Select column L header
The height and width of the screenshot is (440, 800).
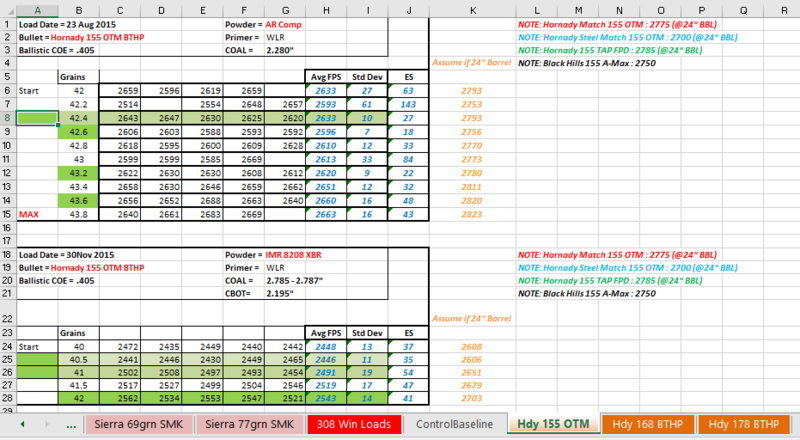click(537, 11)
